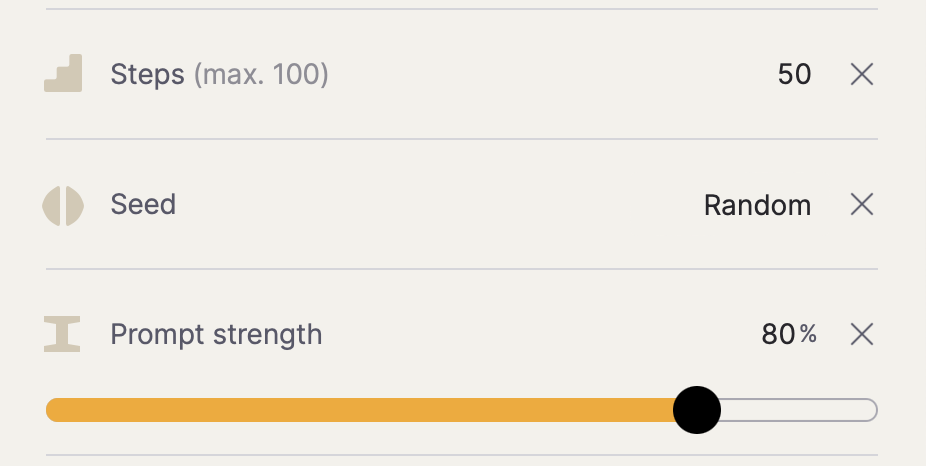Click the Prompt strength label text

pos(216,334)
